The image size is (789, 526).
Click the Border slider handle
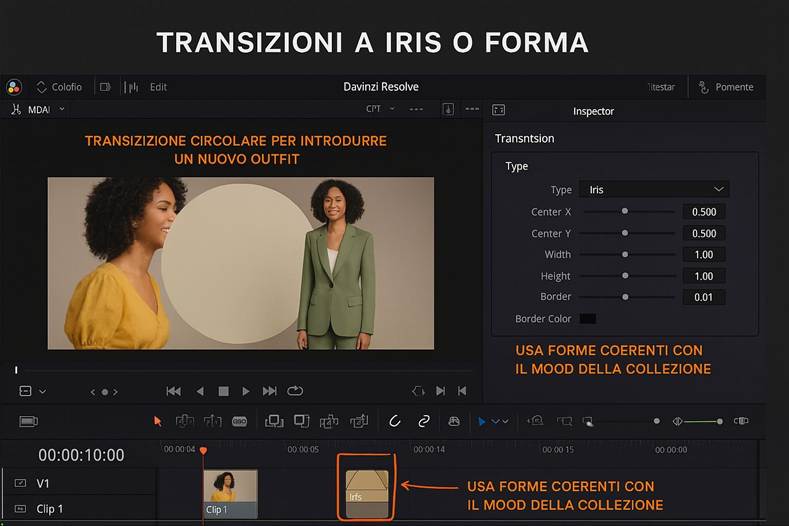click(625, 297)
